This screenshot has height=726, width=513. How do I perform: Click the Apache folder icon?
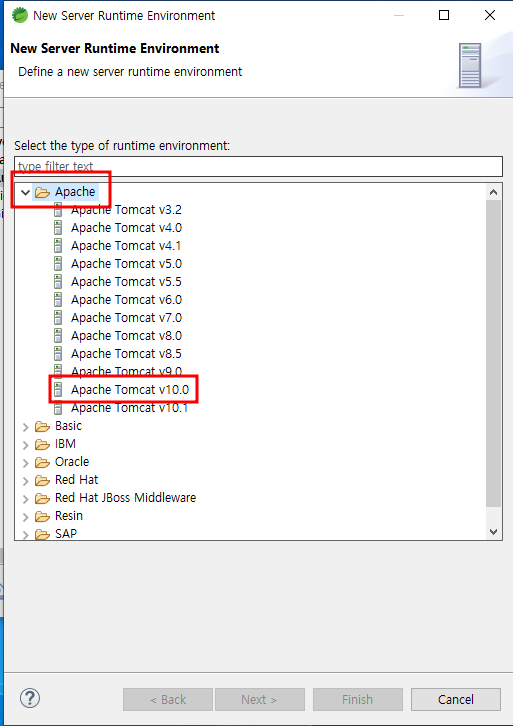coord(43,192)
